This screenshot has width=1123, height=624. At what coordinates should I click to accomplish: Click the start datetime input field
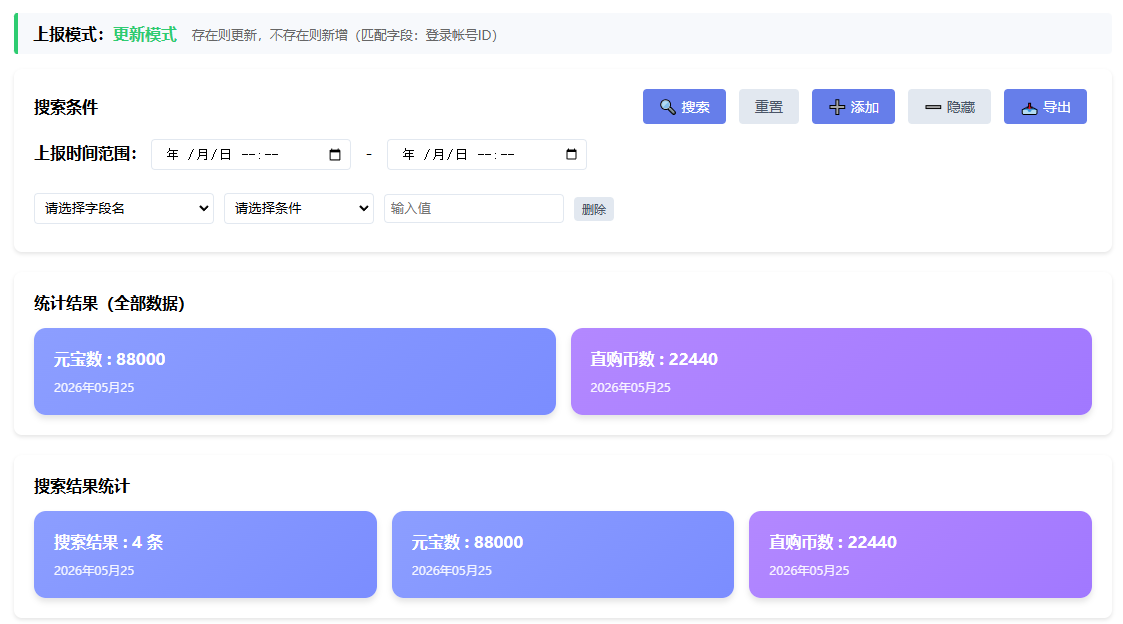(251, 155)
